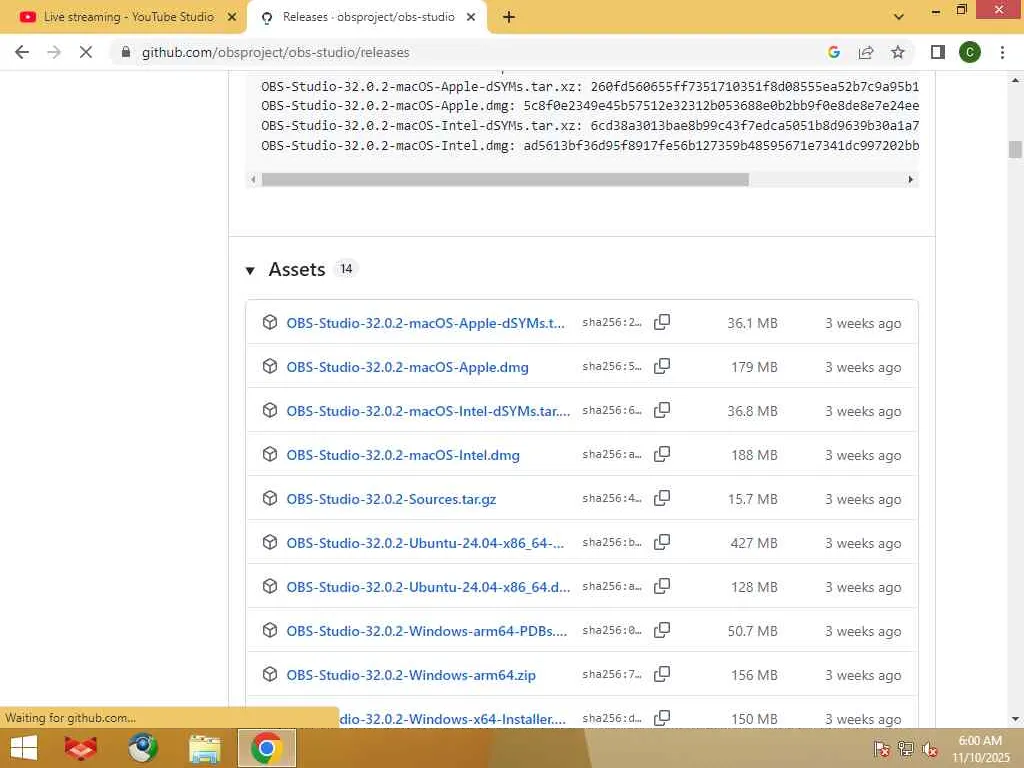
Task: Open Action Center flag tray icon
Action: (x=882, y=749)
